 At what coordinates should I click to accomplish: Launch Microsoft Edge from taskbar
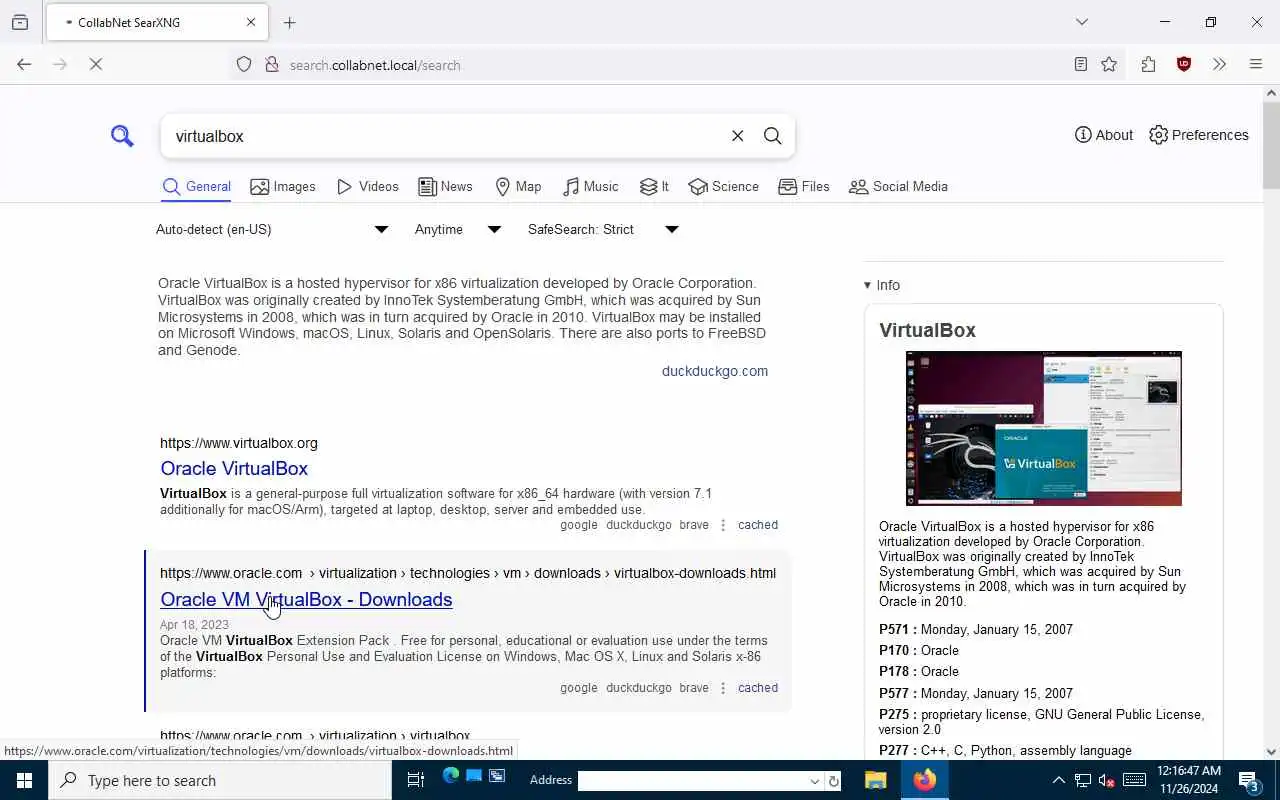451,776
